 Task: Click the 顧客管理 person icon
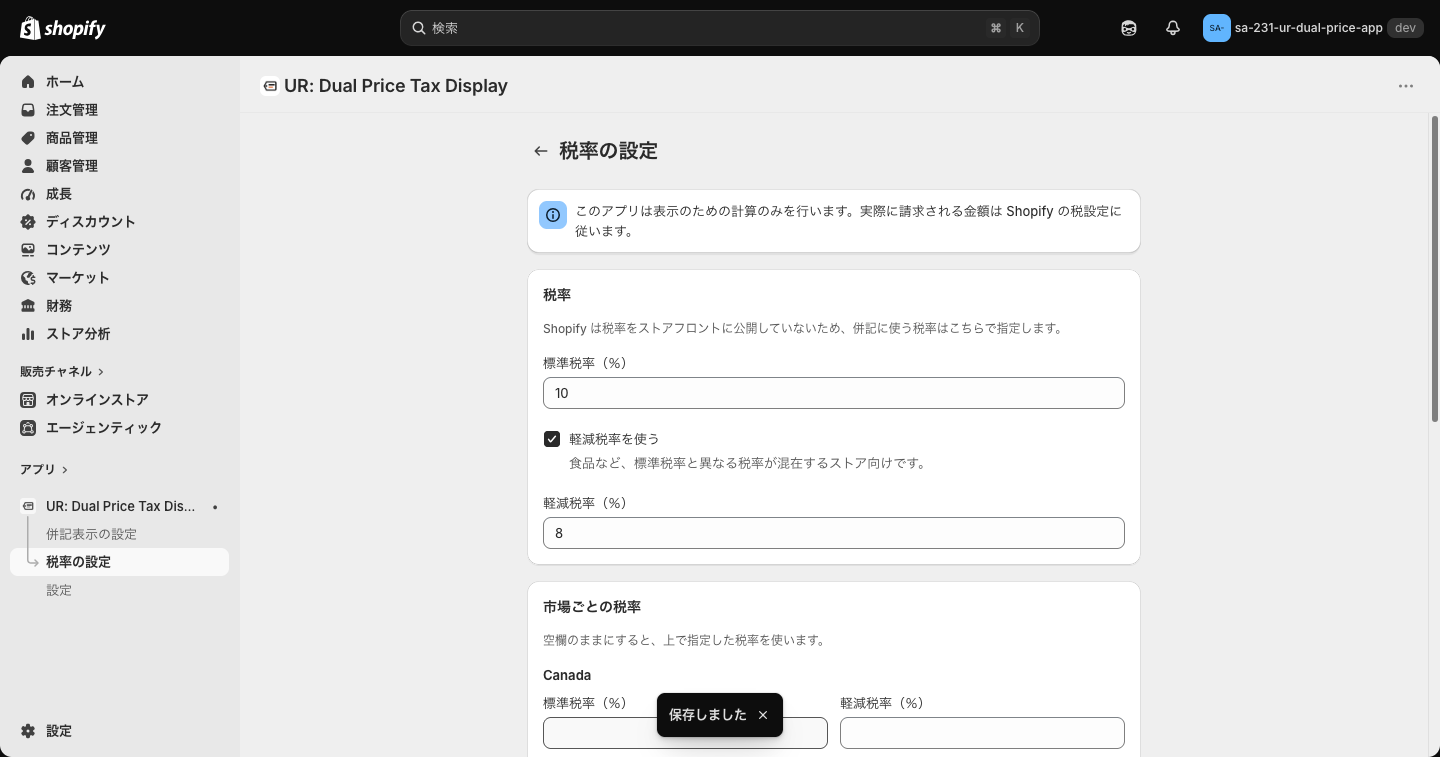point(28,166)
